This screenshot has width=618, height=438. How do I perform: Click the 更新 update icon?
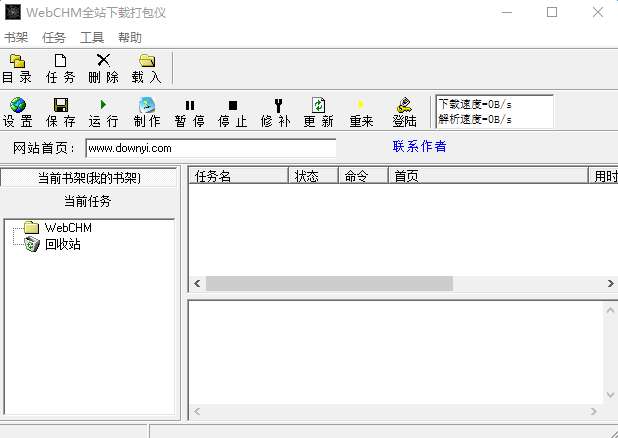318,105
